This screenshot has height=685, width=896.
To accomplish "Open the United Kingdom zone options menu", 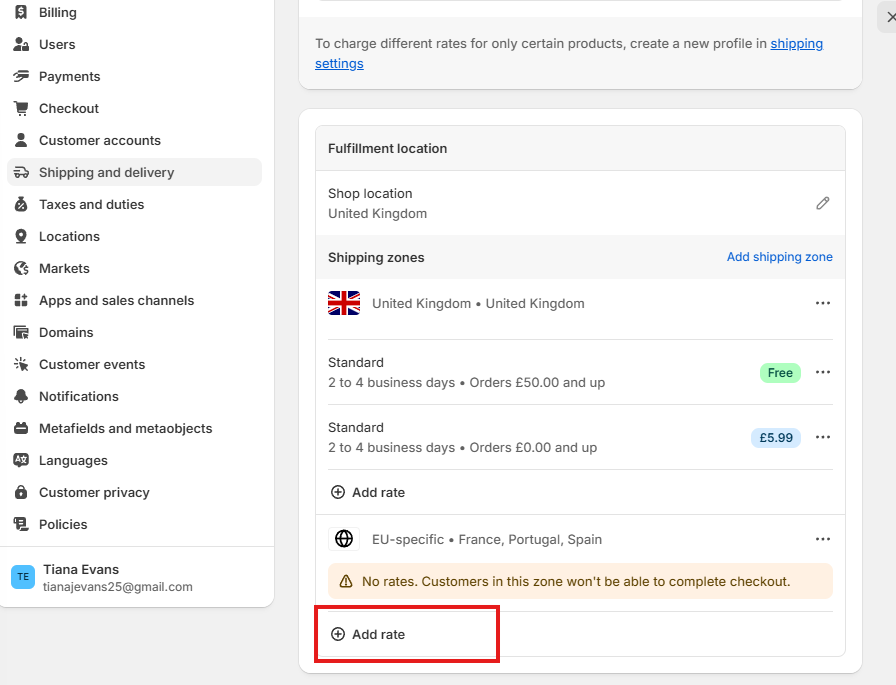I will click(822, 303).
